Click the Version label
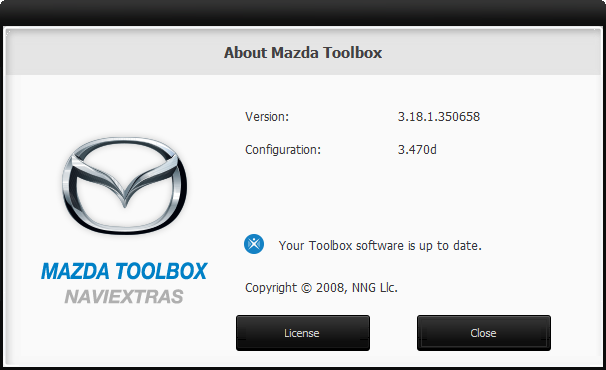Image resolution: width=606 pixels, height=370 pixels. tap(267, 117)
